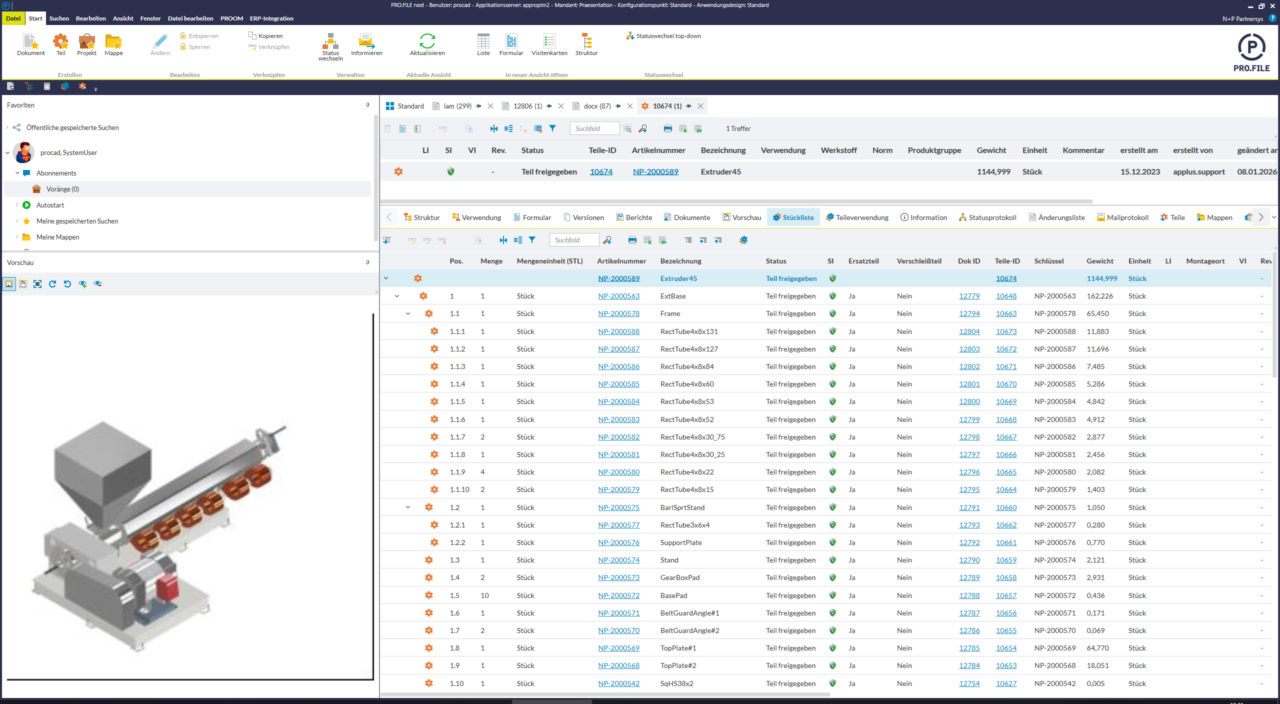Switch to the Bearbeiten ribbon tab
This screenshot has width=1280, height=704.
(91, 18)
